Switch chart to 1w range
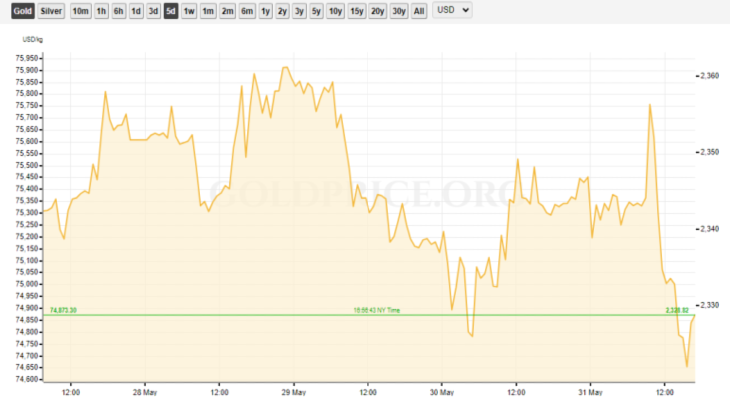 pyautogui.click(x=189, y=11)
